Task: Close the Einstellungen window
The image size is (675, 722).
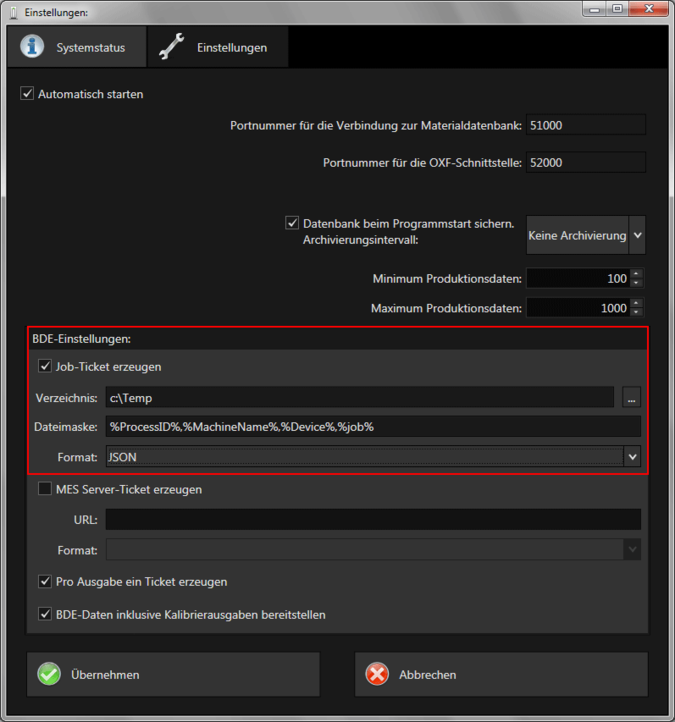Action: tap(648, 9)
